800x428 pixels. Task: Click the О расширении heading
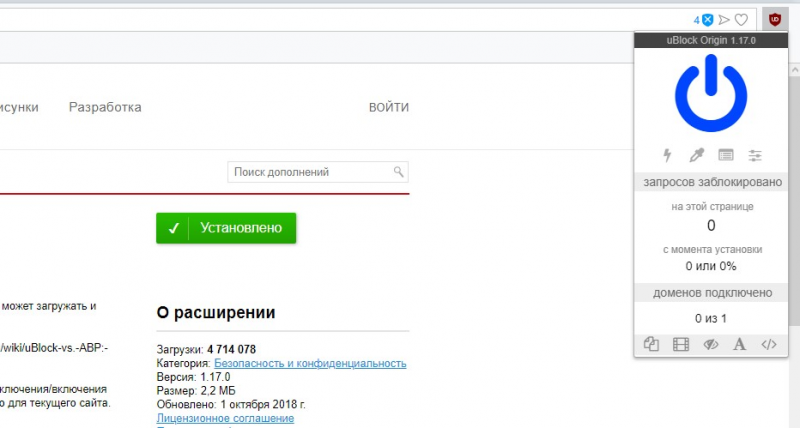[x=216, y=312]
